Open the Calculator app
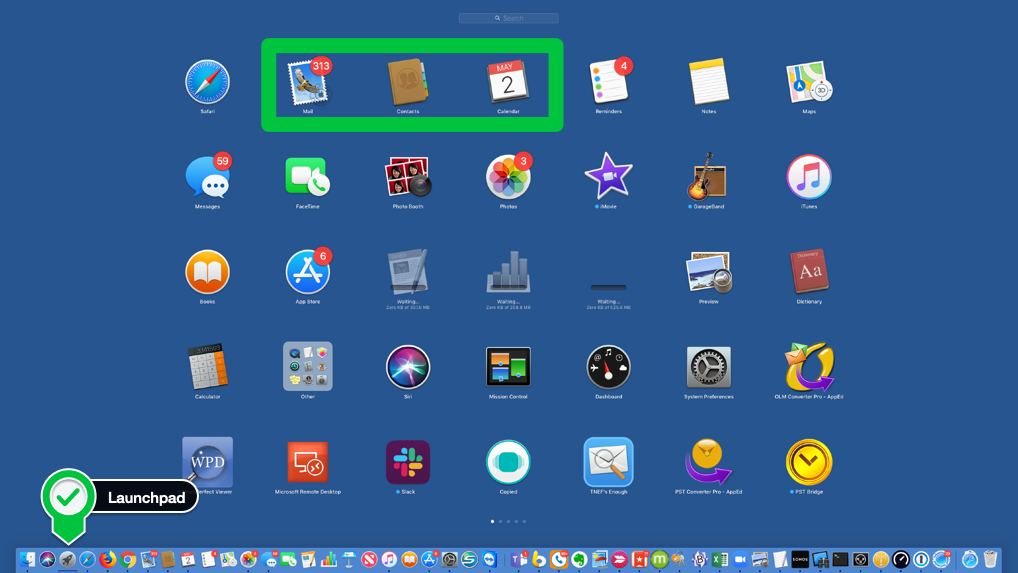Screen dimensions: 1018x573 coord(207,367)
